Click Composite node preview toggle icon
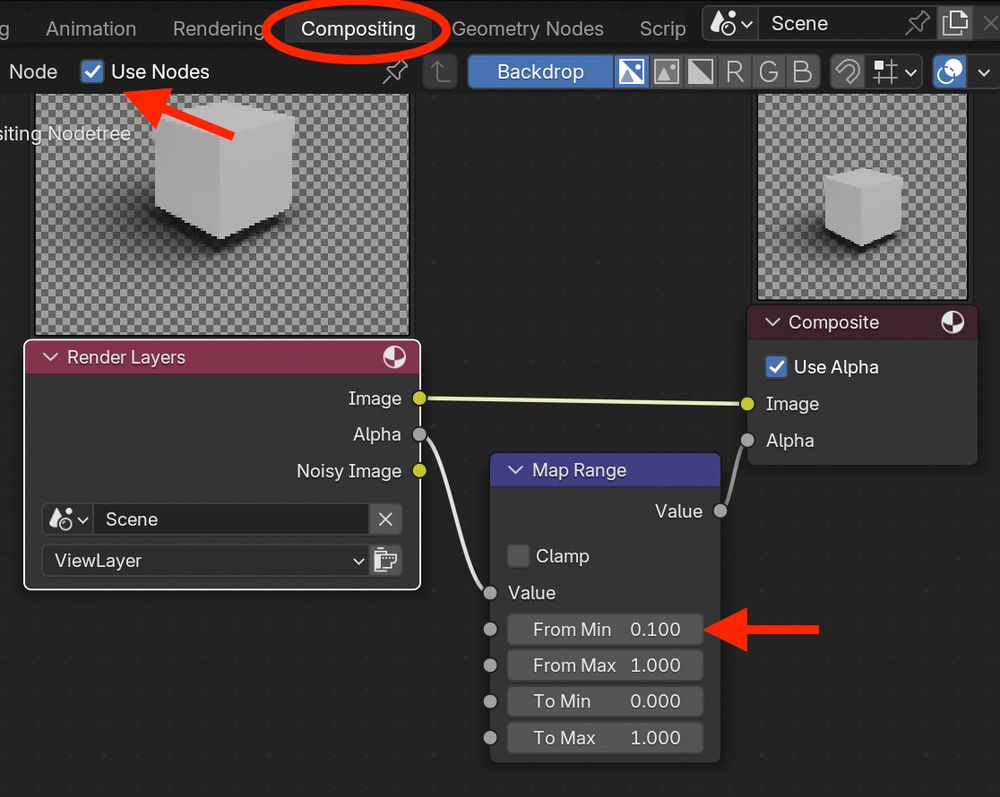This screenshot has width=1000, height=797. [953, 322]
